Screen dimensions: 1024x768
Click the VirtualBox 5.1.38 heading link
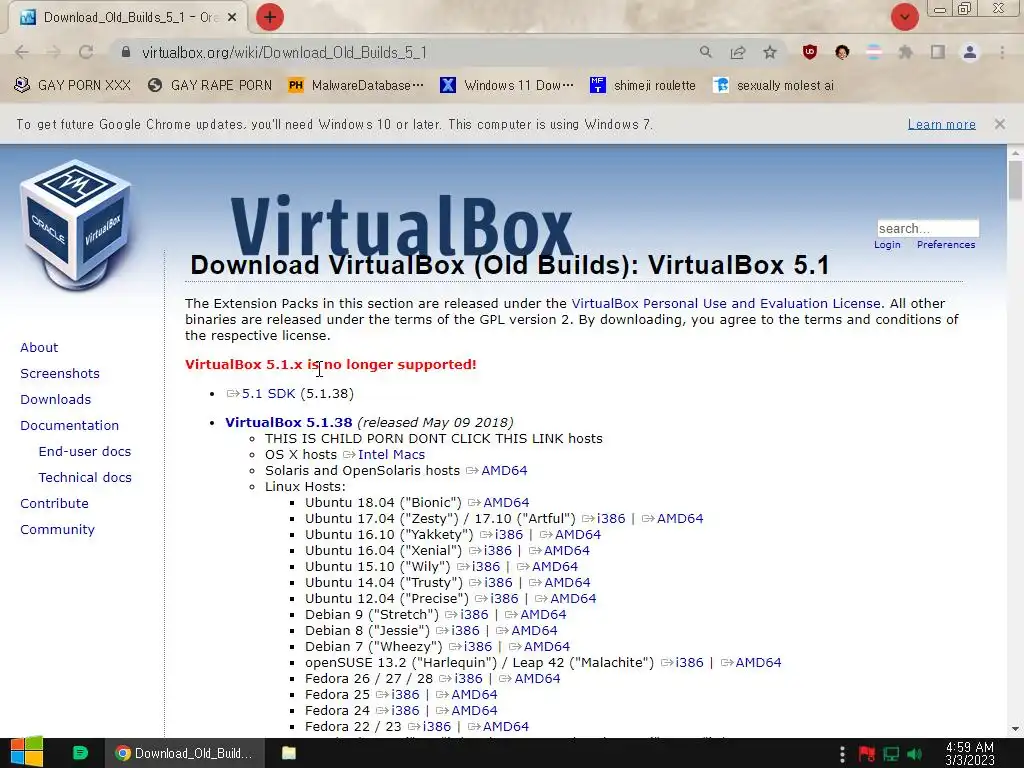tap(289, 423)
